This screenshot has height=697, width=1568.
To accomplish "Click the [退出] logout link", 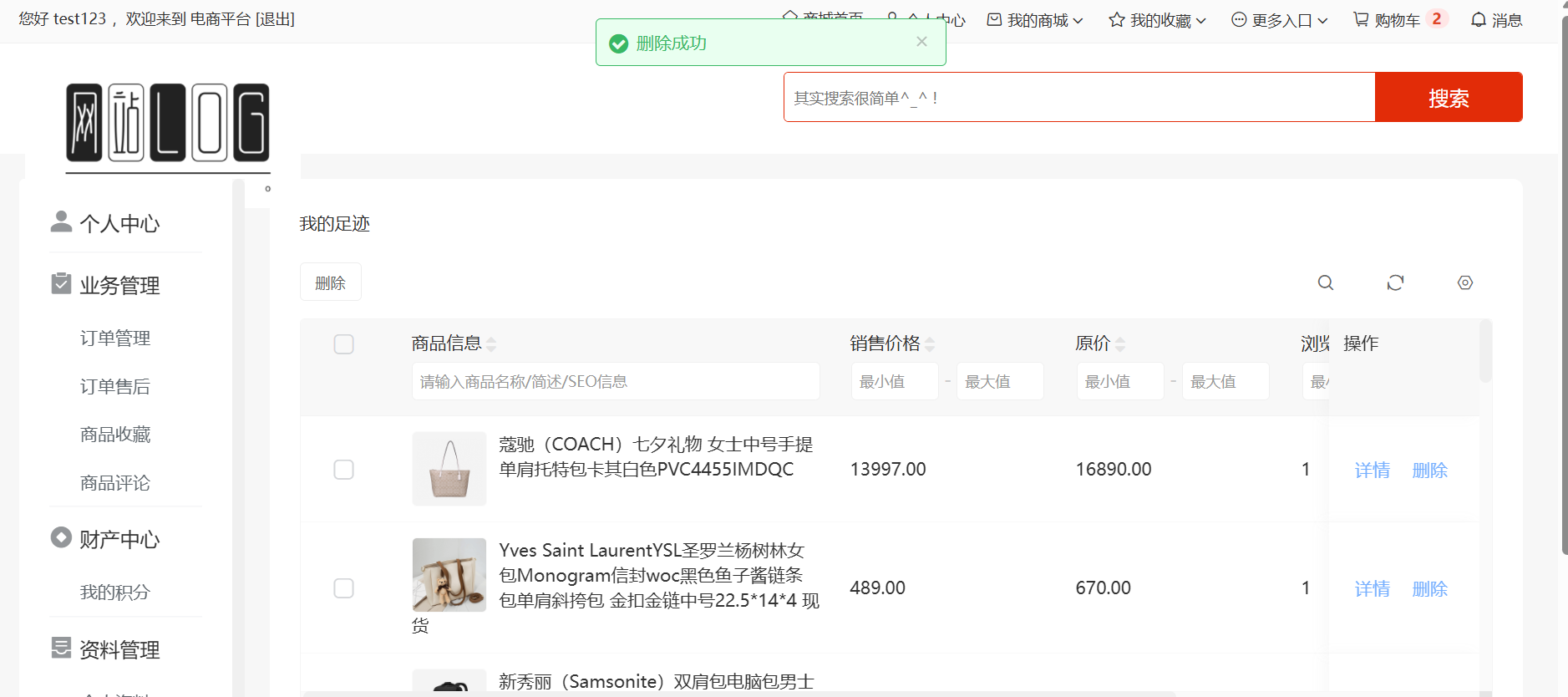I will (x=276, y=19).
